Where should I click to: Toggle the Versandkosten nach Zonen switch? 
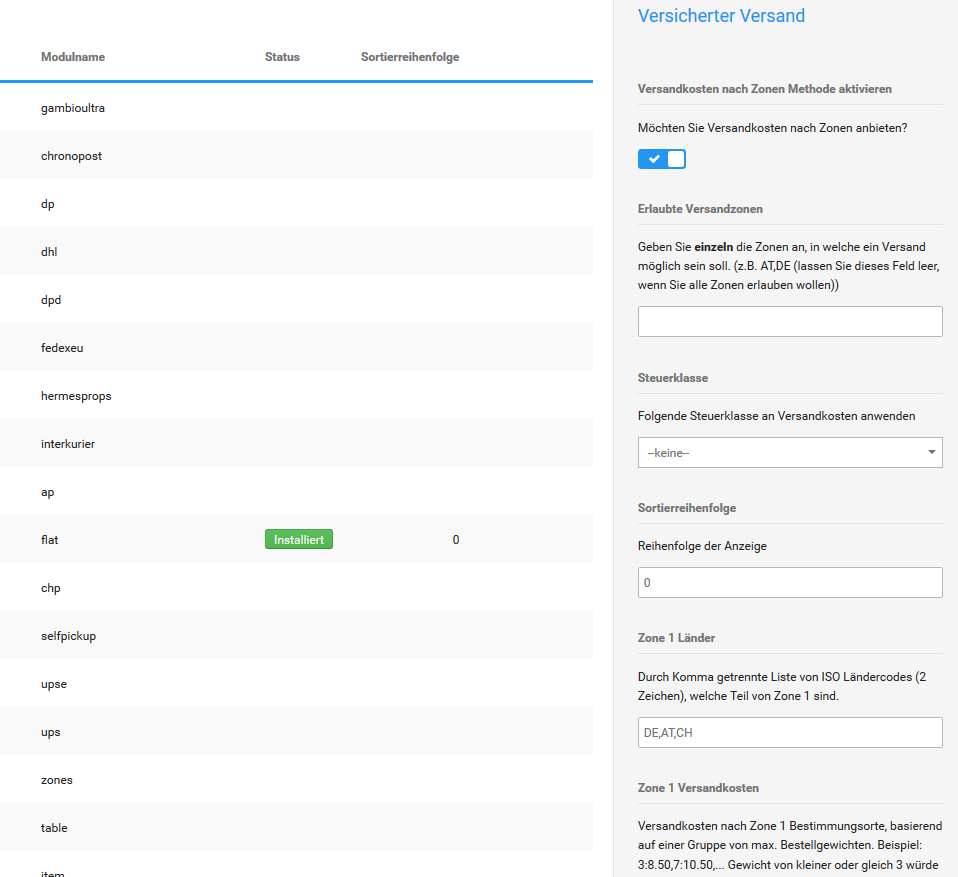661,158
